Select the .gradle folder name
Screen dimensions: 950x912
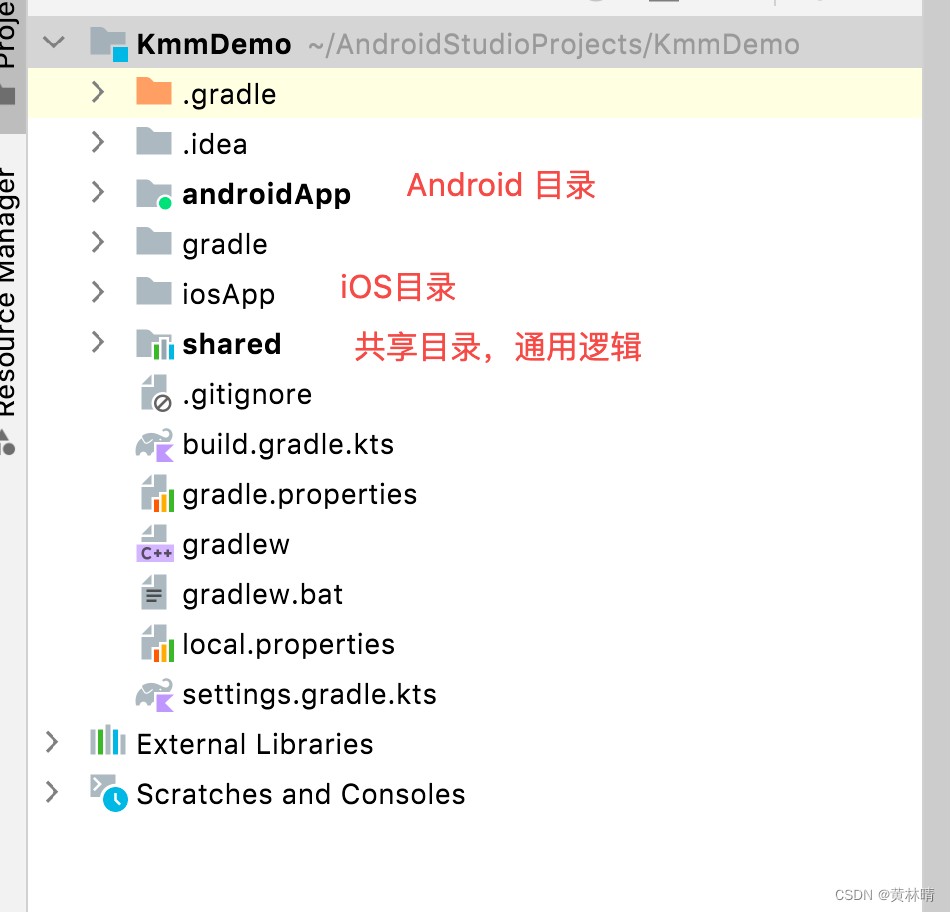pos(229,95)
